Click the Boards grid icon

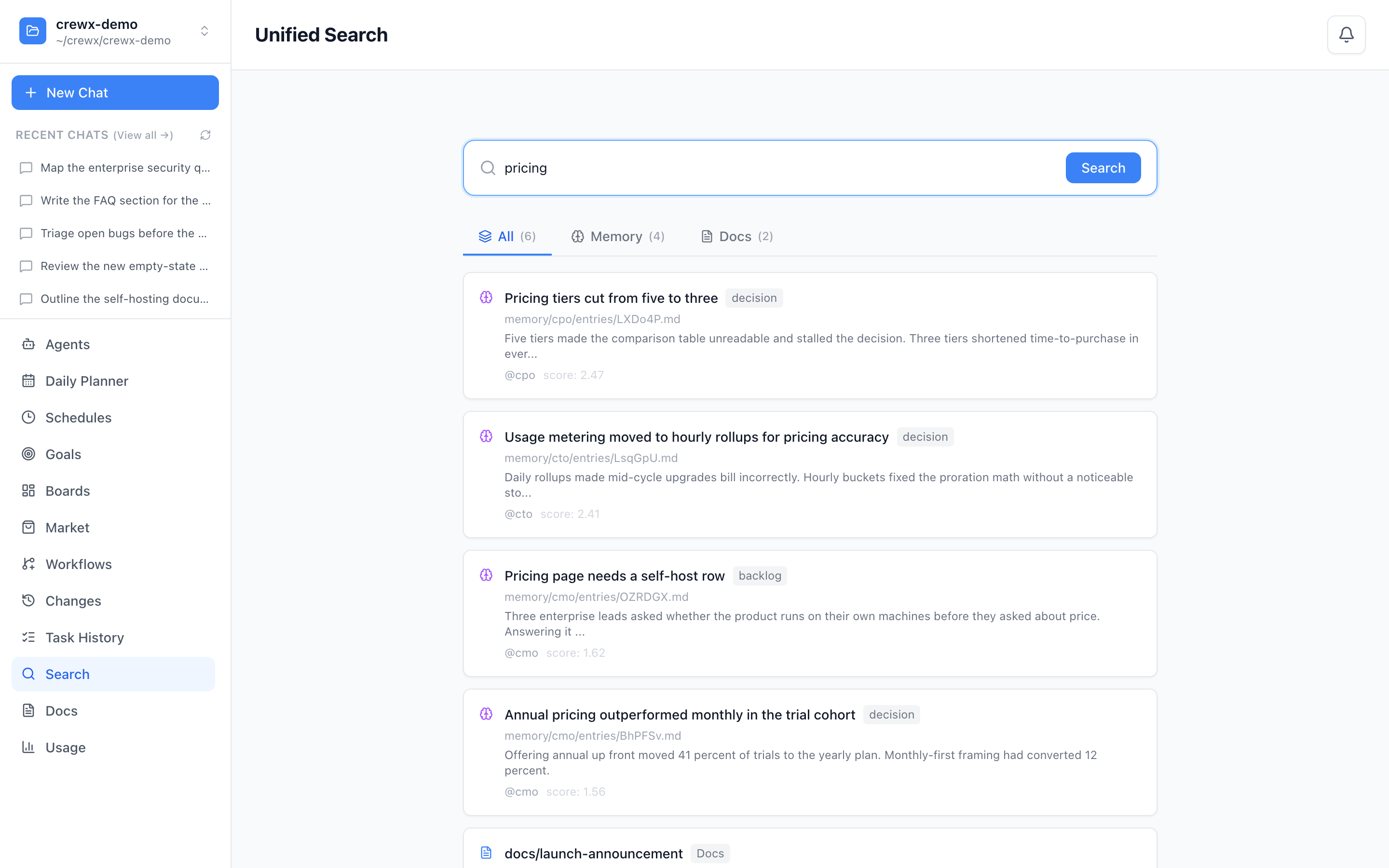click(x=28, y=491)
